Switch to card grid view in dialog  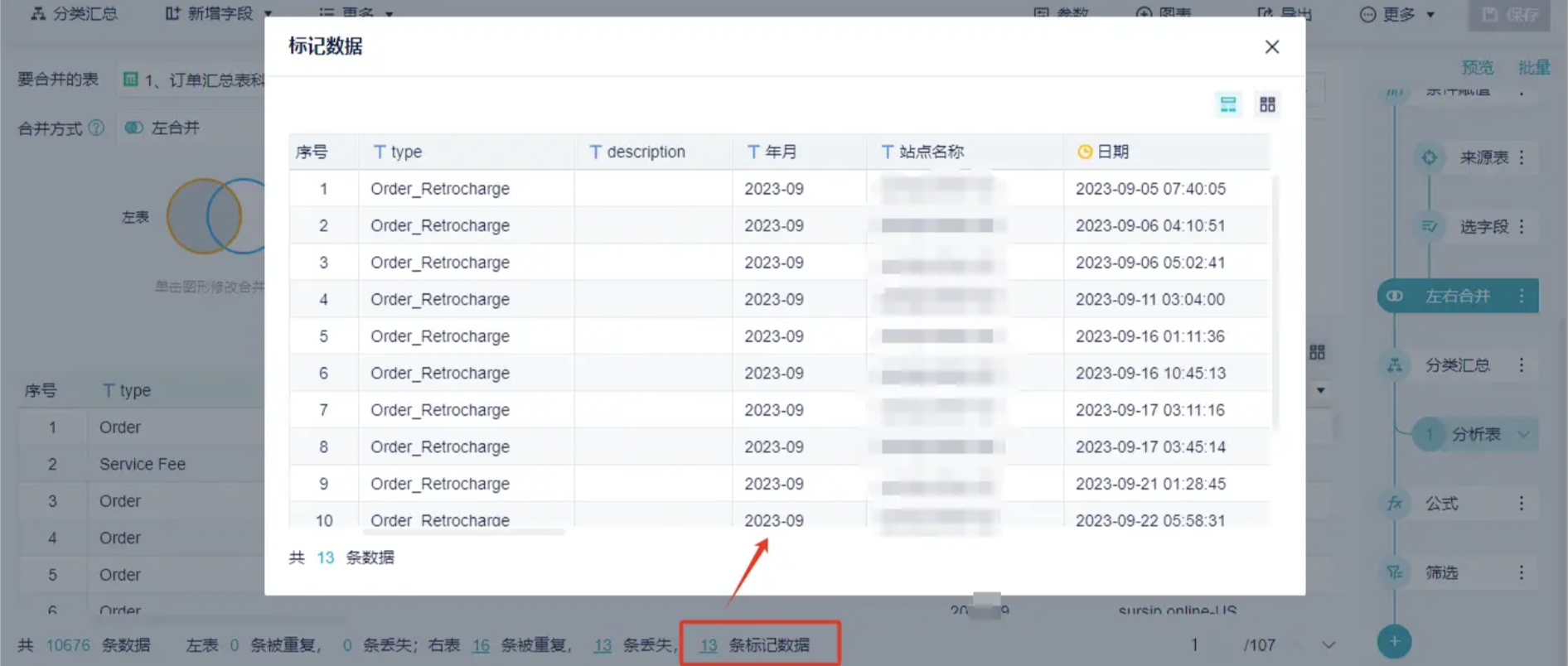pyautogui.click(x=1267, y=104)
